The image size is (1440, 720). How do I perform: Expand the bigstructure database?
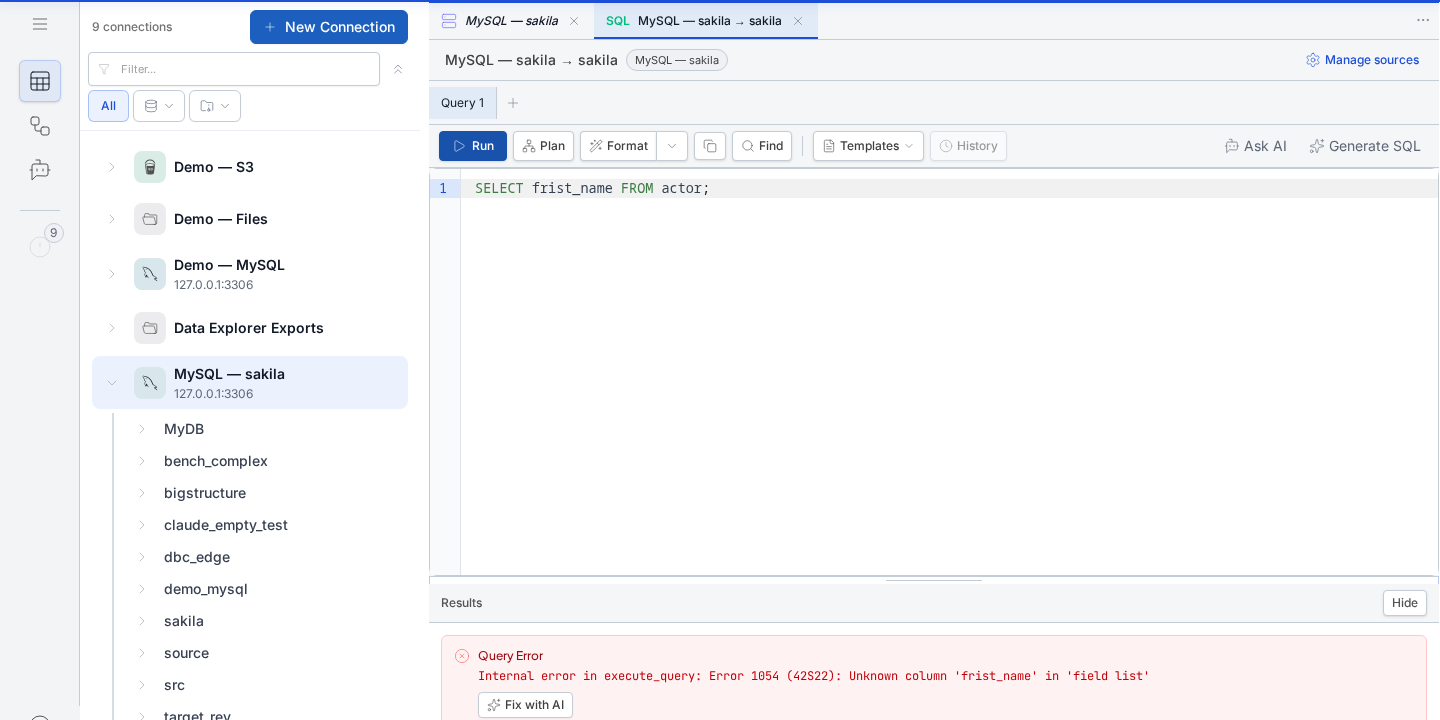pyautogui.click(x=142, y=493)
